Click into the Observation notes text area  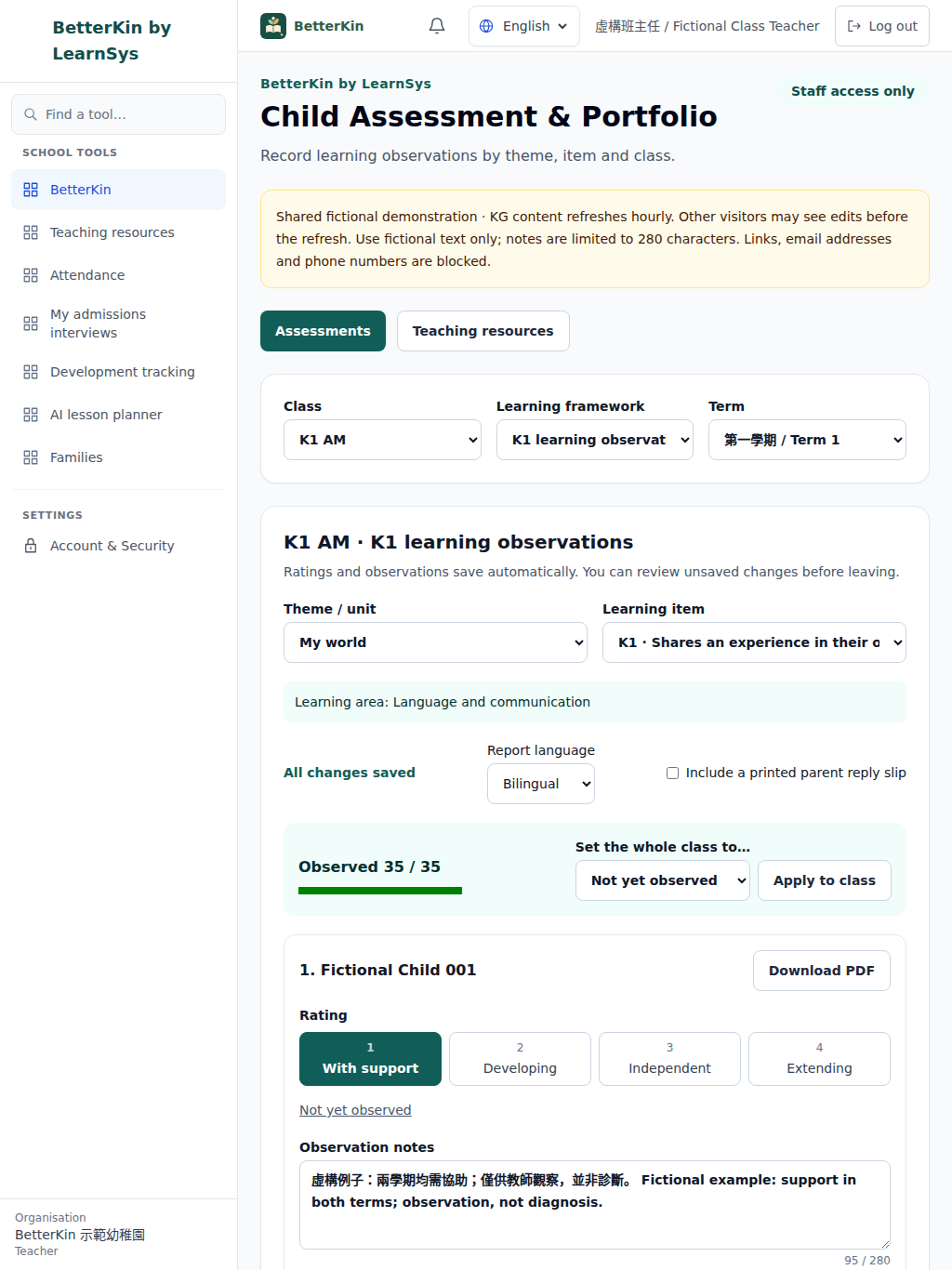[x=595, y=1205]
